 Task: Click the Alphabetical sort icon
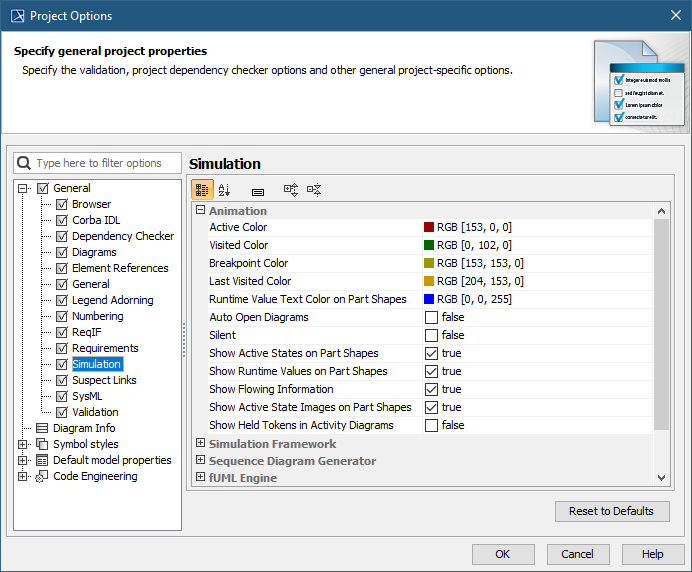pyautogui.click(x=224, y=190)
